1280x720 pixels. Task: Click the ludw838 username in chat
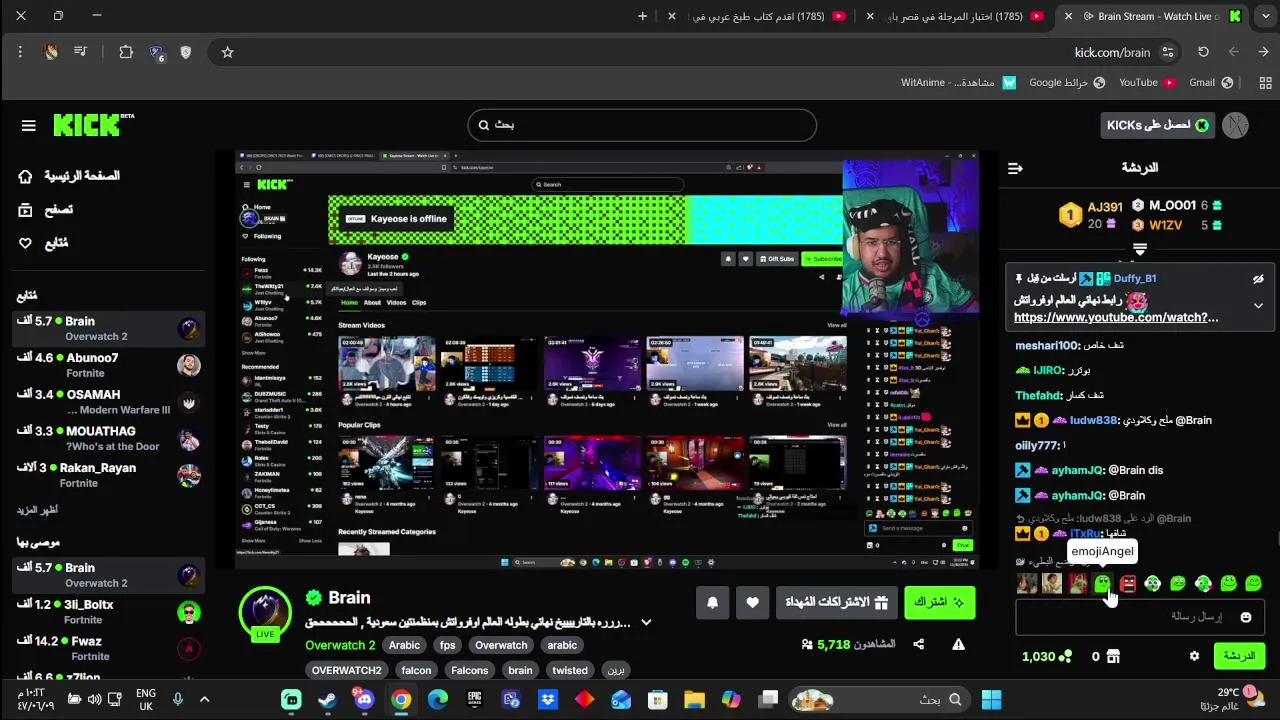1093,420
